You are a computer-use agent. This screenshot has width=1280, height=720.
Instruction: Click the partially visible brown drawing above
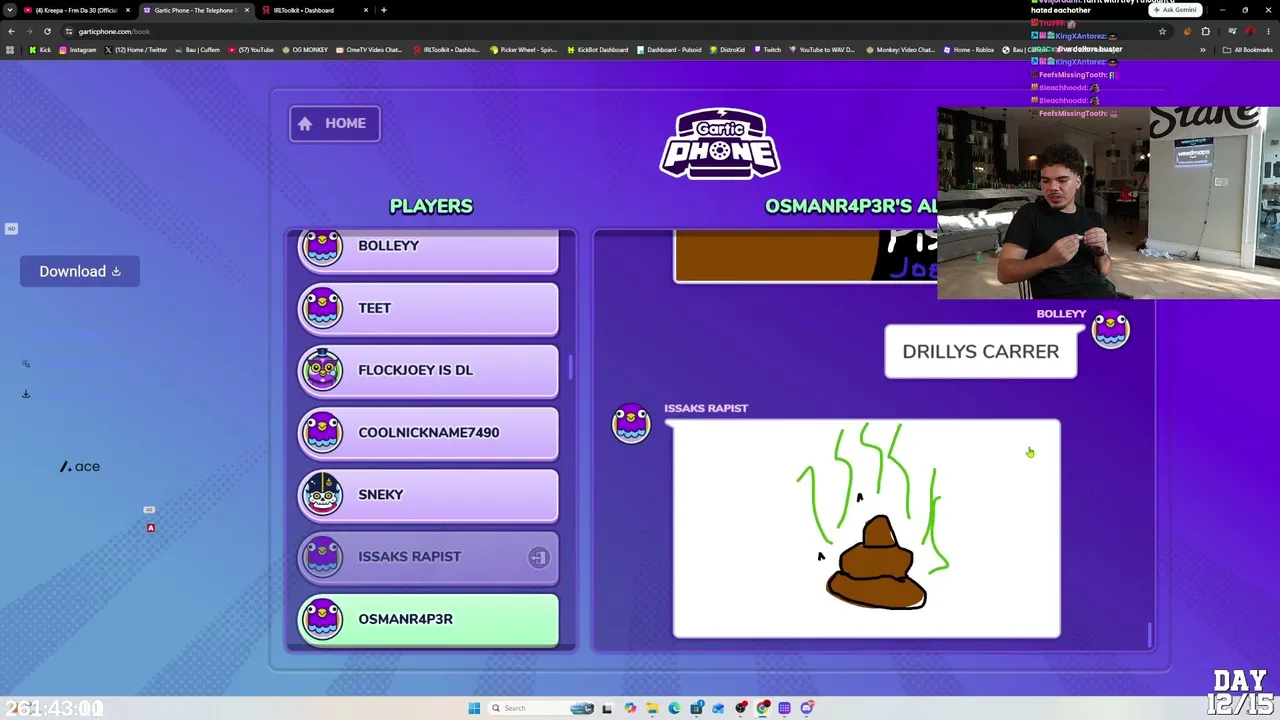[x=805, y=256]
